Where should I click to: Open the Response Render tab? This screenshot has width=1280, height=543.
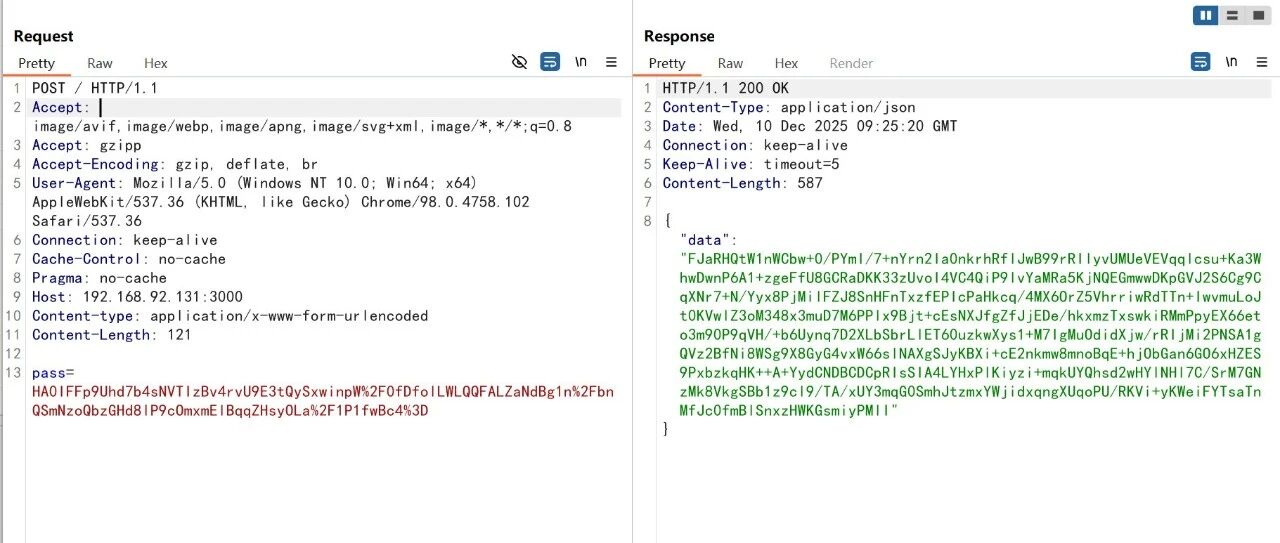(x=852, y=63)
